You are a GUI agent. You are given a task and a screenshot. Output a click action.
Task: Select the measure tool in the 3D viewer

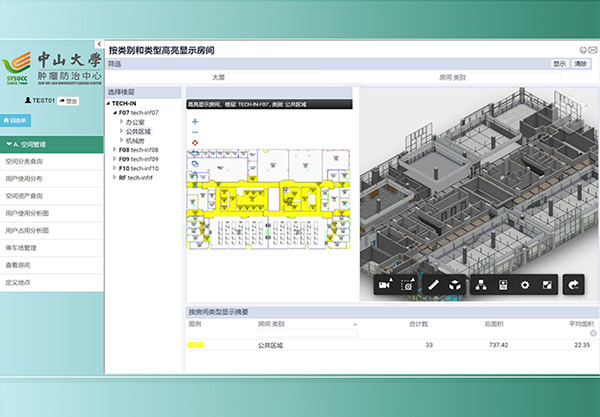[x=434, y=285]
